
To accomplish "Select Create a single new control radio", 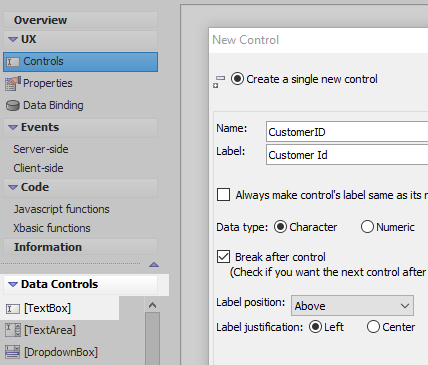I will click(x=237, y=79).
